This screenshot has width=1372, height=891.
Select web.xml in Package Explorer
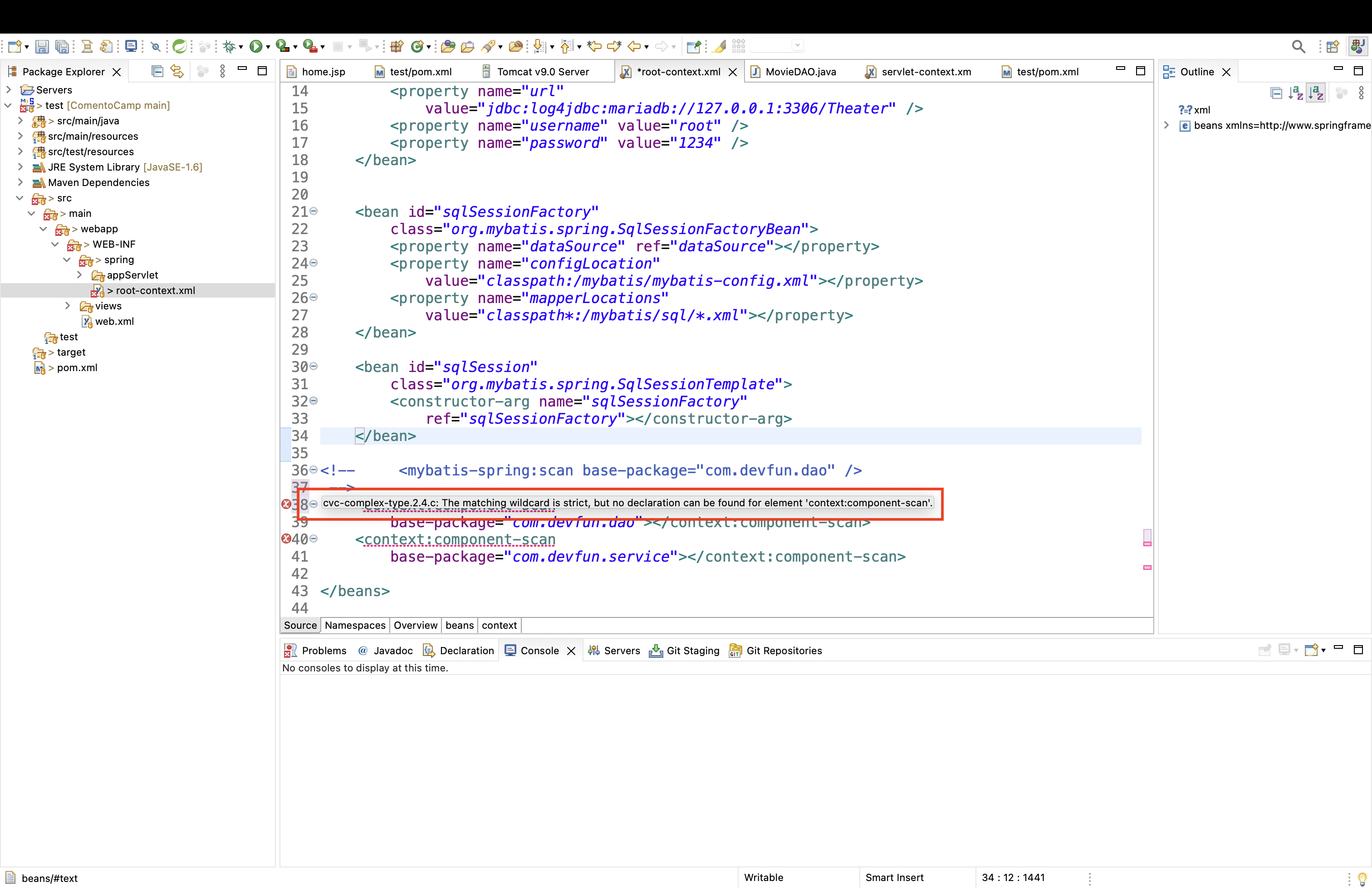(x=114, y=321)
